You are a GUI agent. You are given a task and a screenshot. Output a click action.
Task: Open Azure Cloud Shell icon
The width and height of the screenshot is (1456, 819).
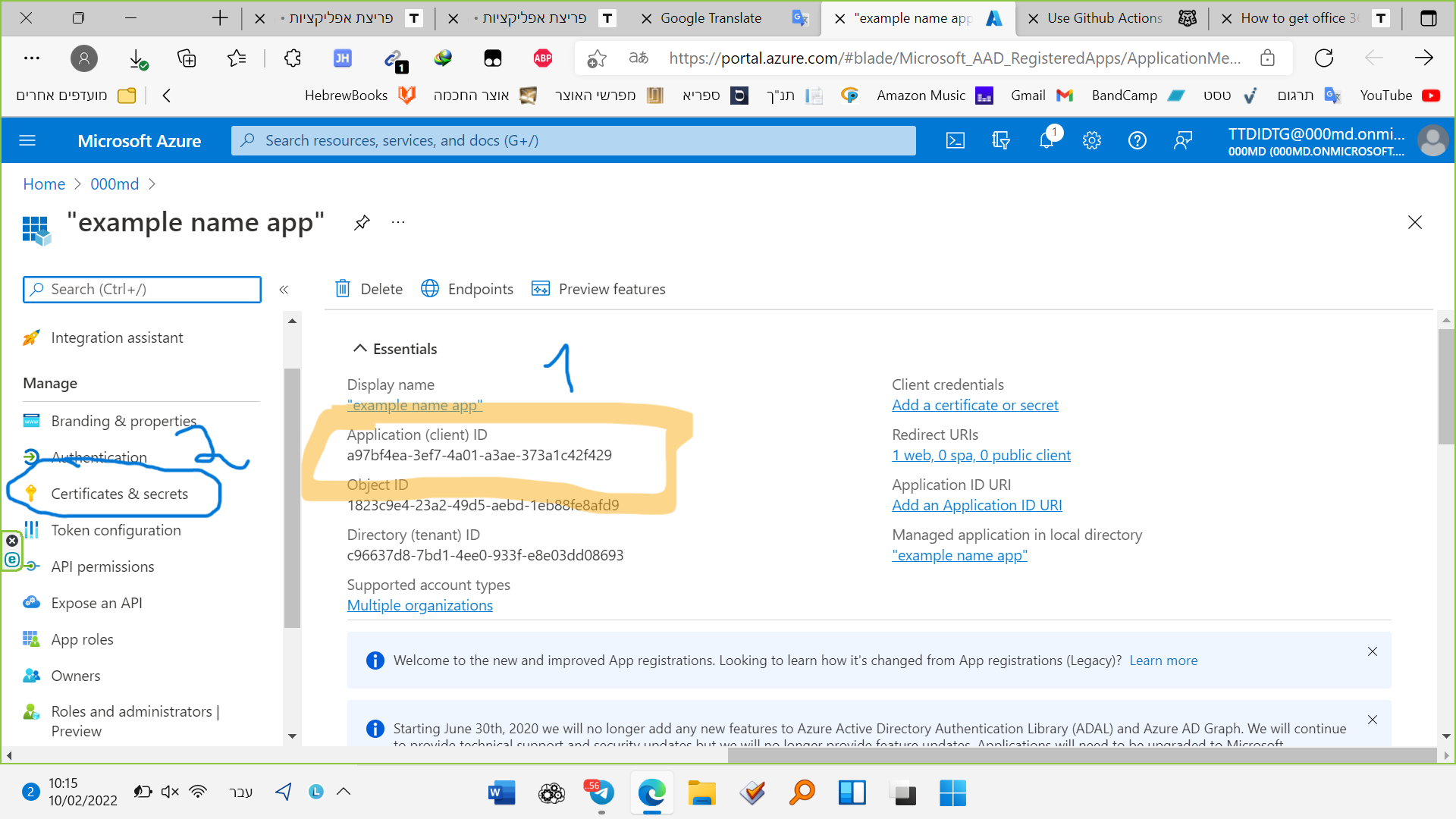[955, 140]
